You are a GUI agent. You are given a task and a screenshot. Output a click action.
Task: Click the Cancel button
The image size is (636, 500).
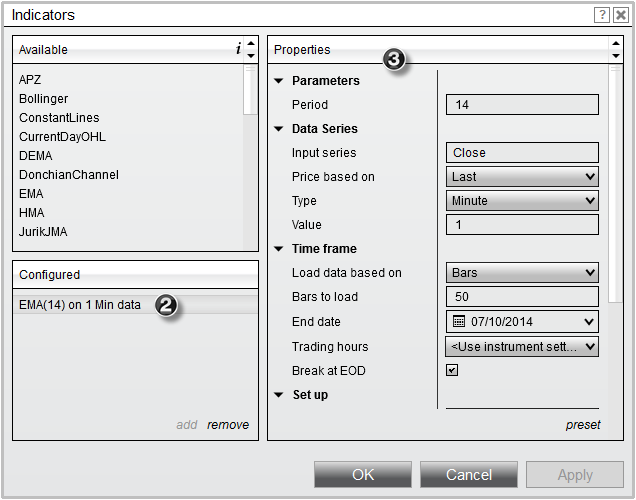468,475
